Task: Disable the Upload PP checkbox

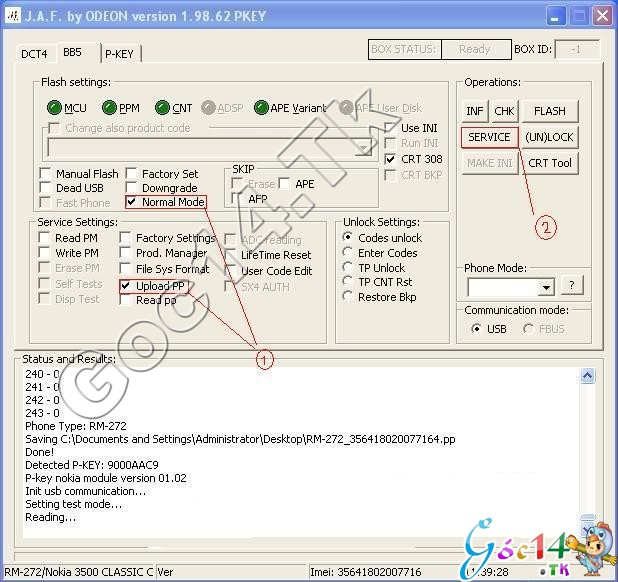Action: click(x=126, y=286)
